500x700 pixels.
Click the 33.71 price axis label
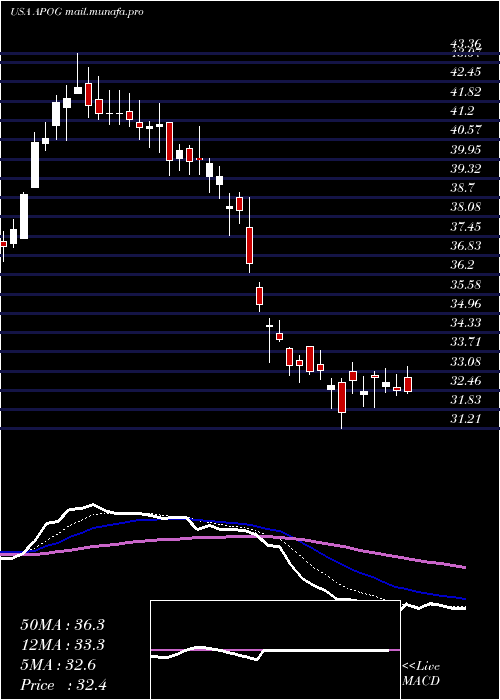[x=466, y=342]
